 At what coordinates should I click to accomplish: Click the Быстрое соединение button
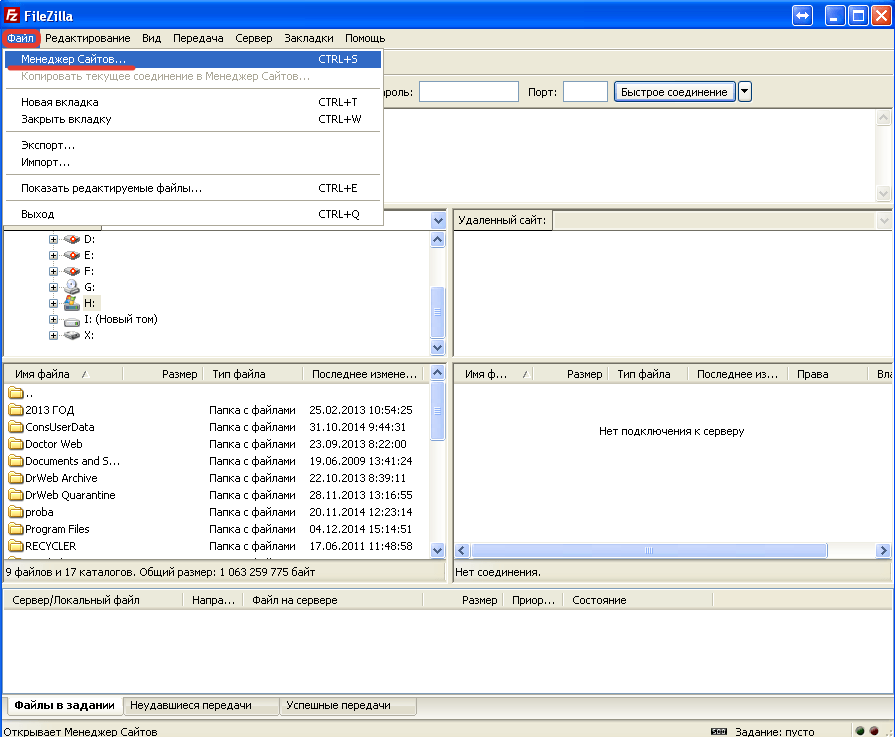(x=674, y=92)
